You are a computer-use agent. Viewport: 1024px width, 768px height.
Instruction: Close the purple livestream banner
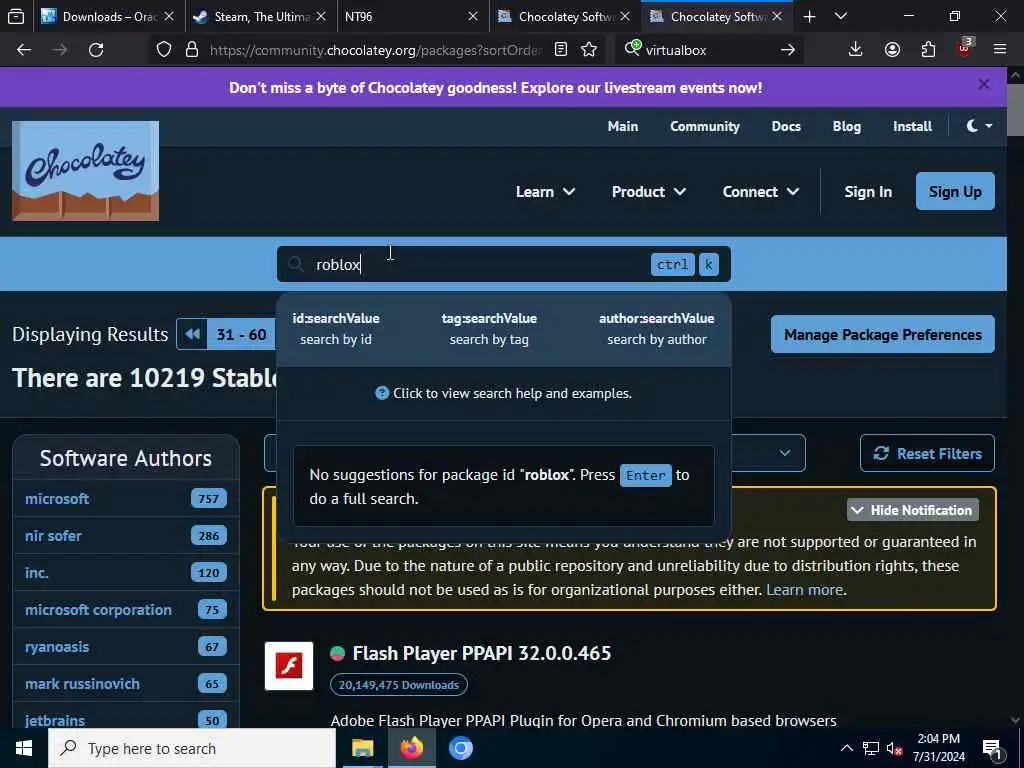[x=984, y=84]
